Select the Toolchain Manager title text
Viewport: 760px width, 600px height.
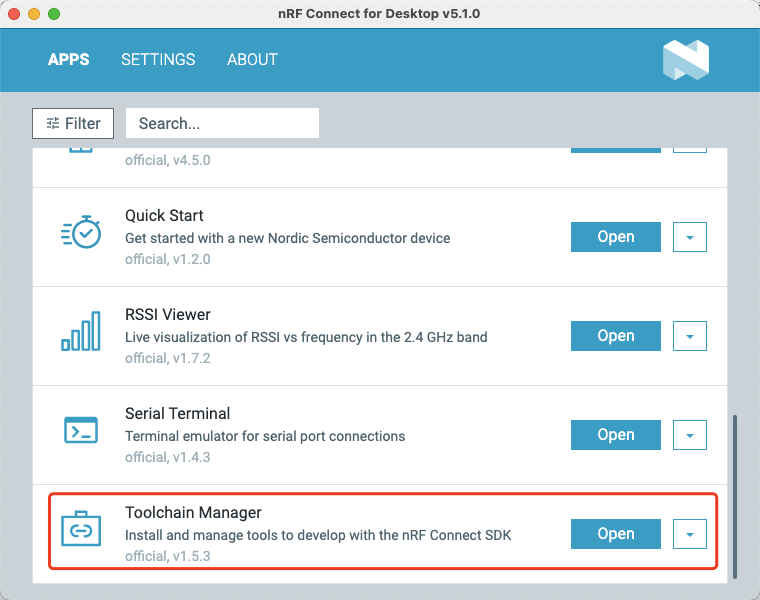(x=193, y=512)
